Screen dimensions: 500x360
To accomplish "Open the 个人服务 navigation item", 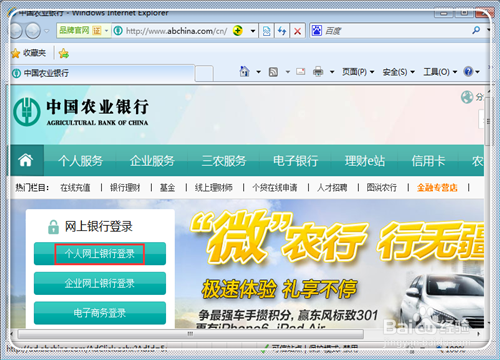I will pyautogui.click(x=80, y=161).
